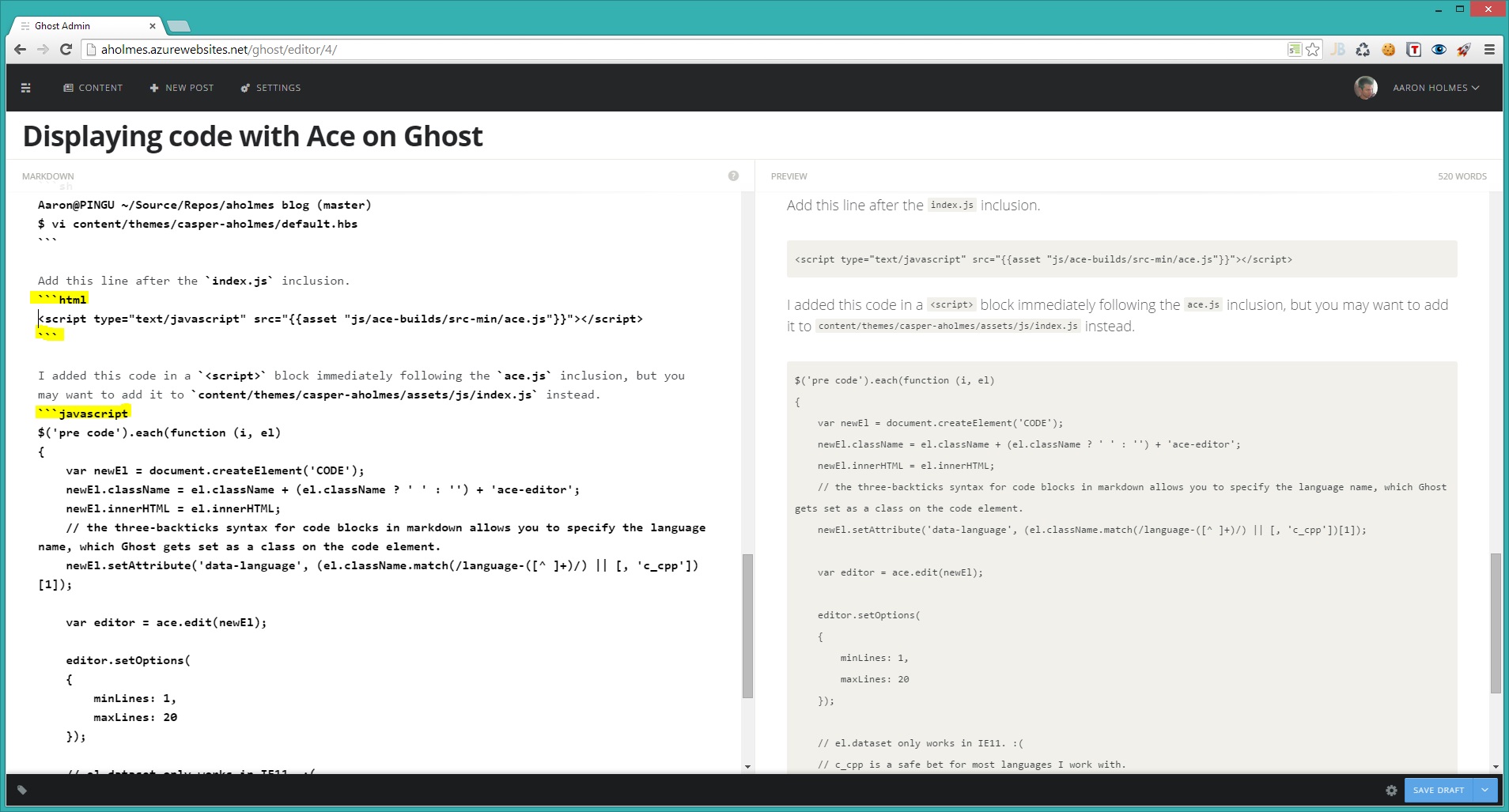Click 'Aaron@PINGU' prompt line in markdown
Screen dimensions: 1509x812
pos(205,205)
